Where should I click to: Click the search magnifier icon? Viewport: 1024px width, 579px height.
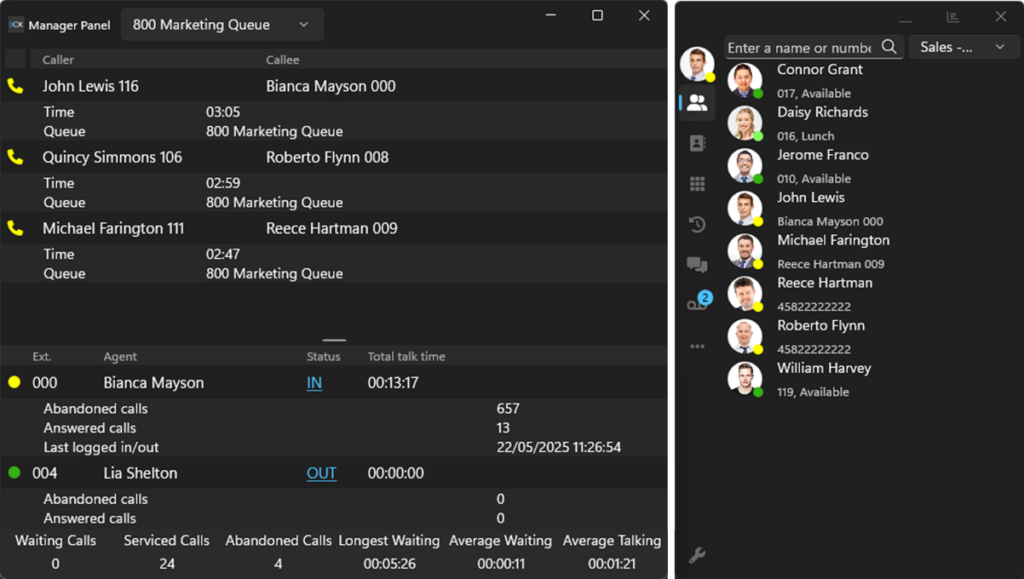(x=889, y=47)
